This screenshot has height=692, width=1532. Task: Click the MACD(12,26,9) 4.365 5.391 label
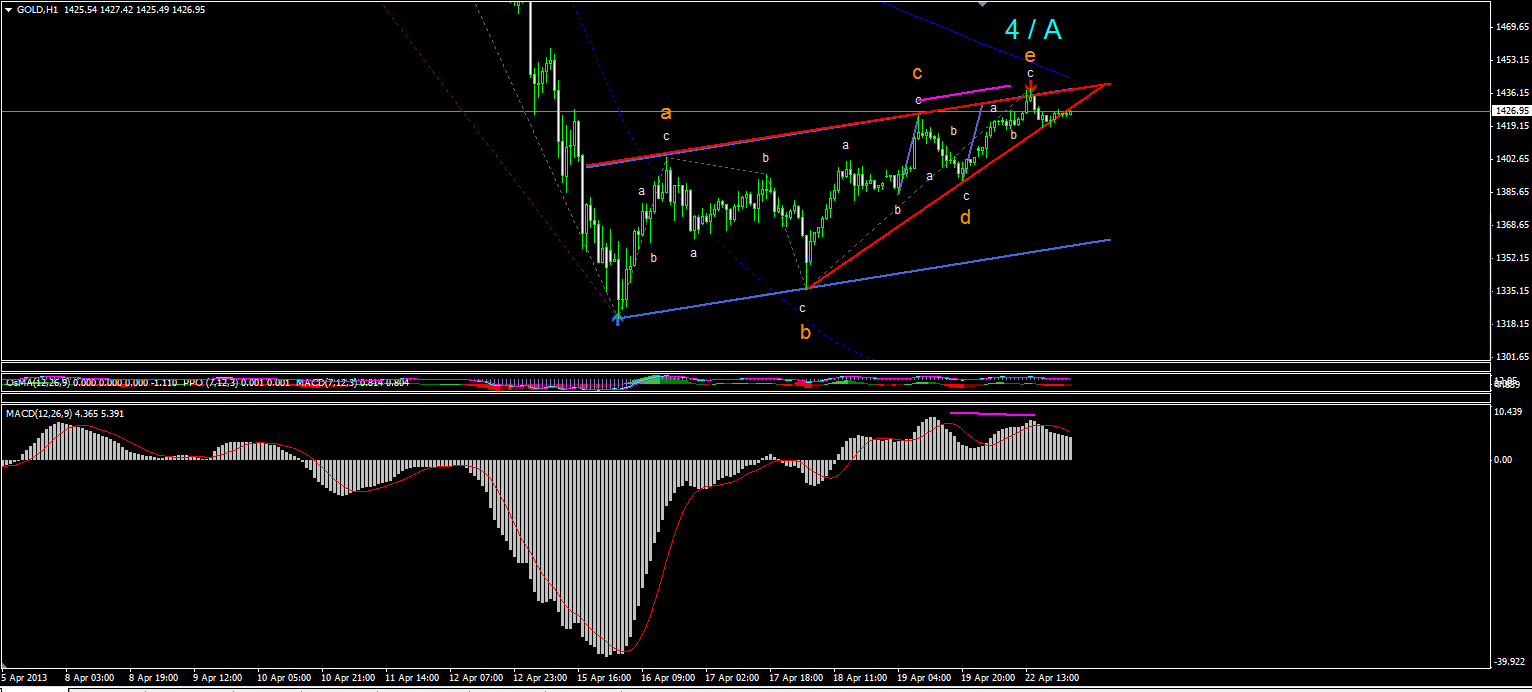pos(63,413)
